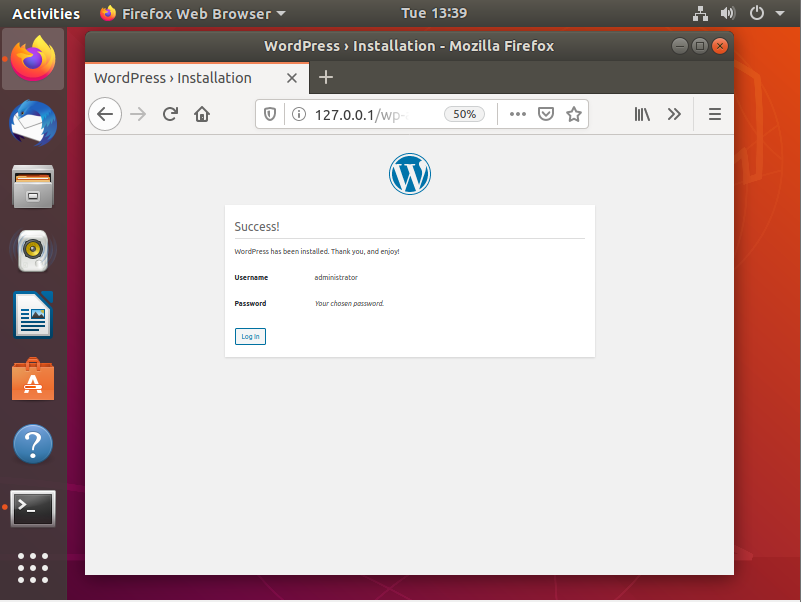Click the 'administrator' username text

click(x=336, y=277)
